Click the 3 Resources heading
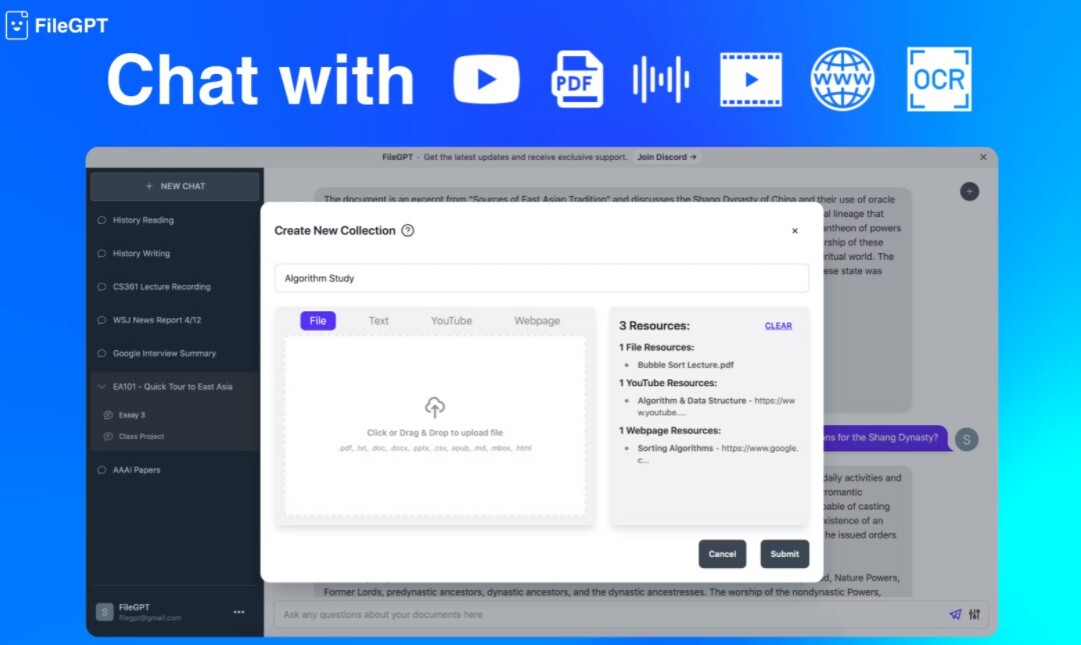Image resolution: width=1081 pixels, height=645 pixels. click(x=654, y=325)
